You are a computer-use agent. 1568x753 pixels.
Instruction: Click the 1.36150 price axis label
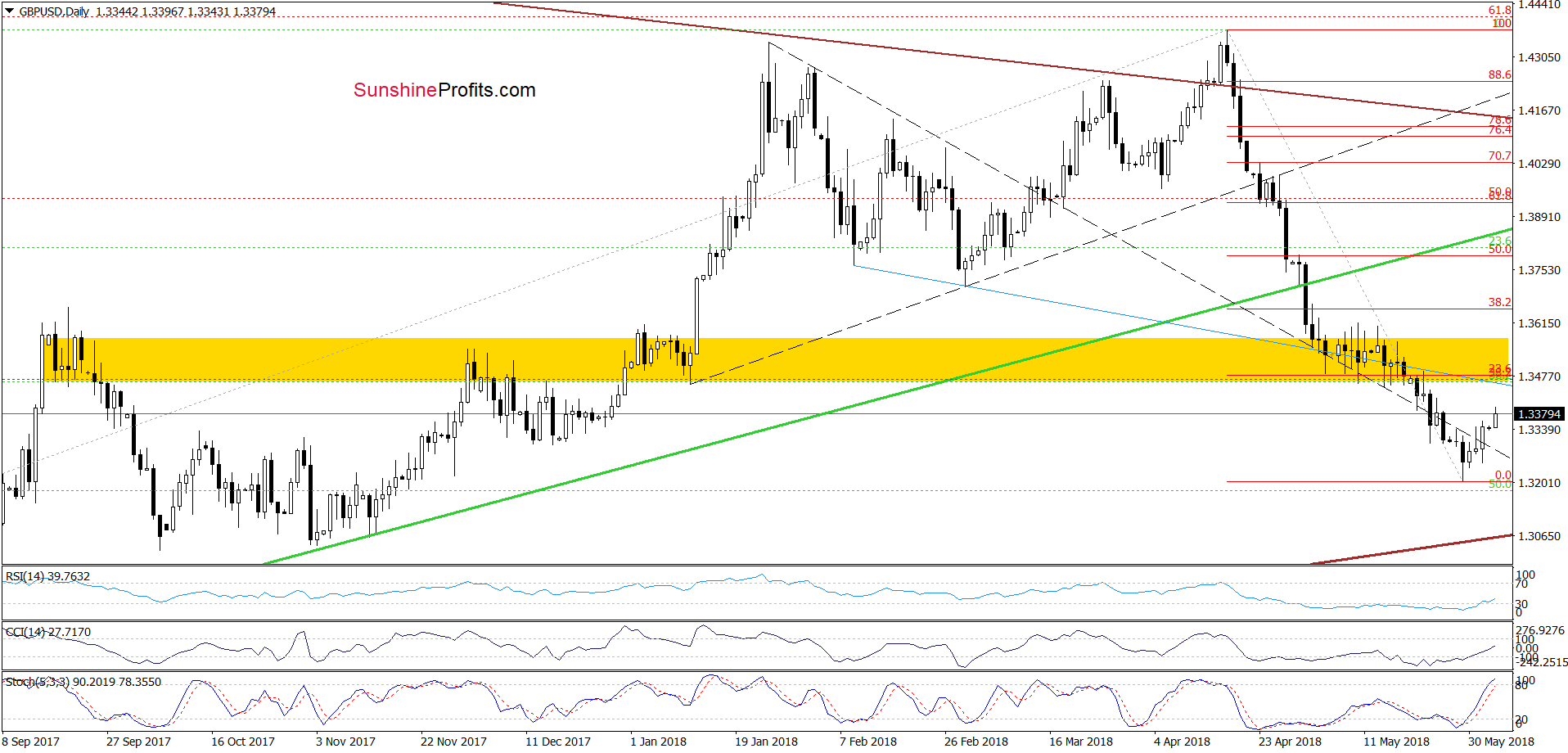[x=1539, y=323]
